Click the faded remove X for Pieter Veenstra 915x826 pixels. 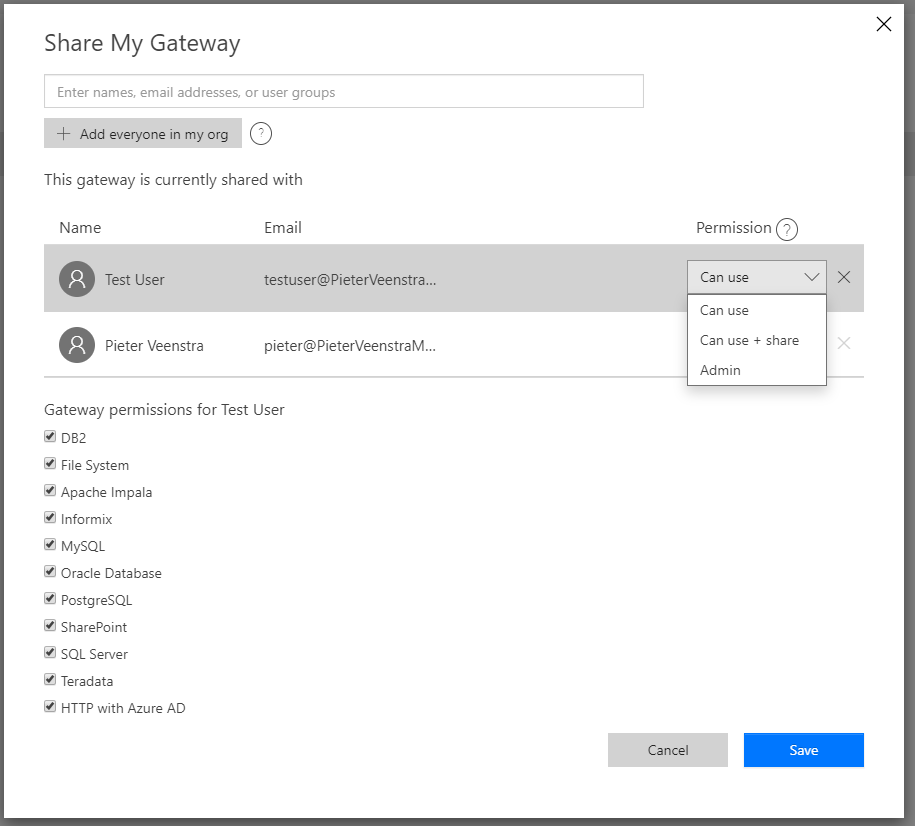[844, 343]
